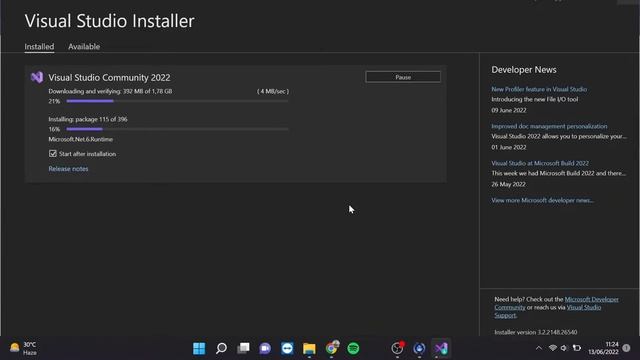Click the Developer News heading
The image size is (640, 360).
(524, 70)
